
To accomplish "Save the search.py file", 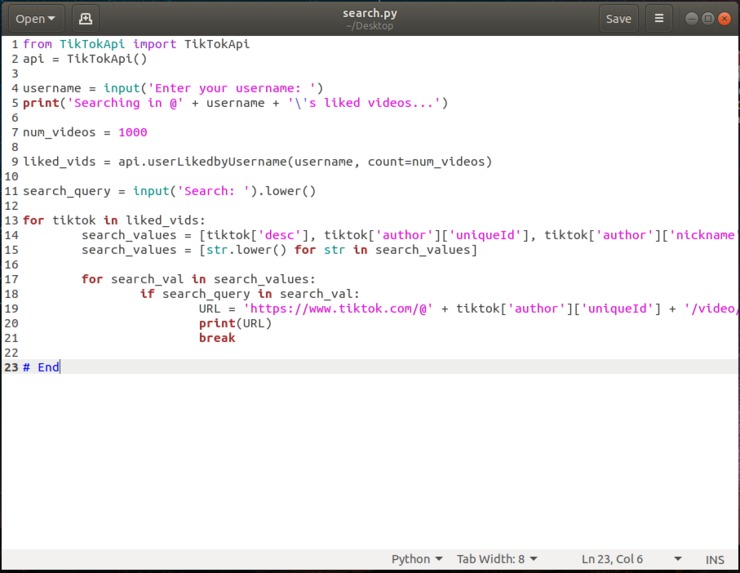I will click(x=618, y=19).
